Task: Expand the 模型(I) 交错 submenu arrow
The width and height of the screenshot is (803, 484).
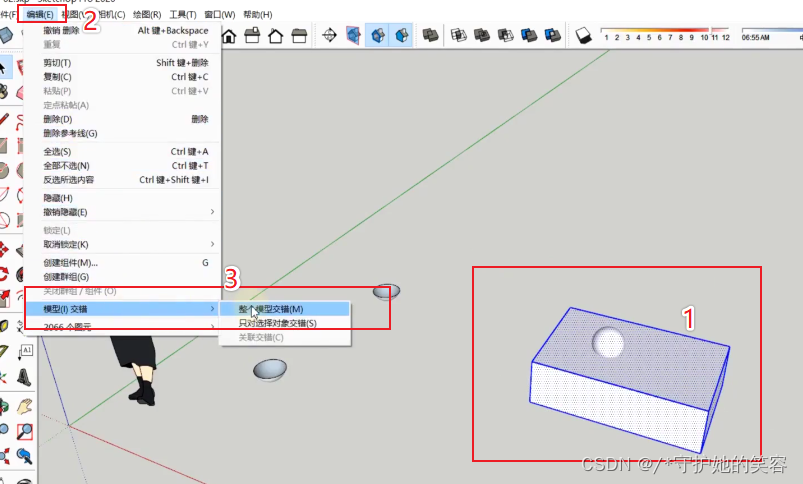Action: pos(212,309)
